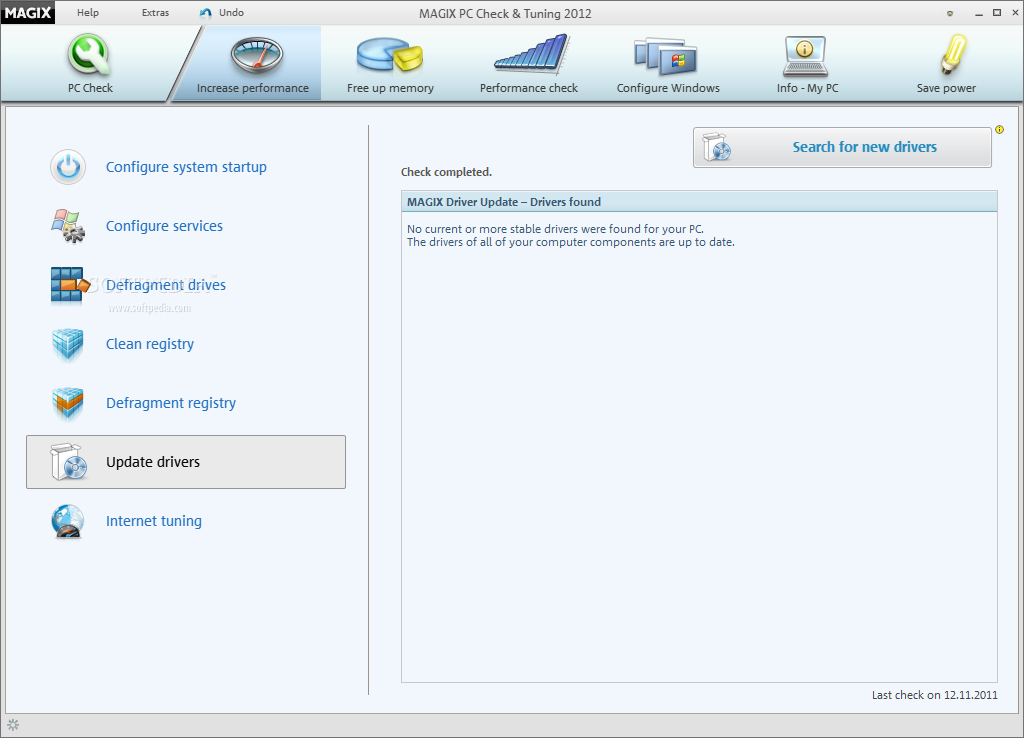The height and width of the screenshot is (738, 1024).
Task: Open the Performance check bar chart icon
Action: (532, 54)
